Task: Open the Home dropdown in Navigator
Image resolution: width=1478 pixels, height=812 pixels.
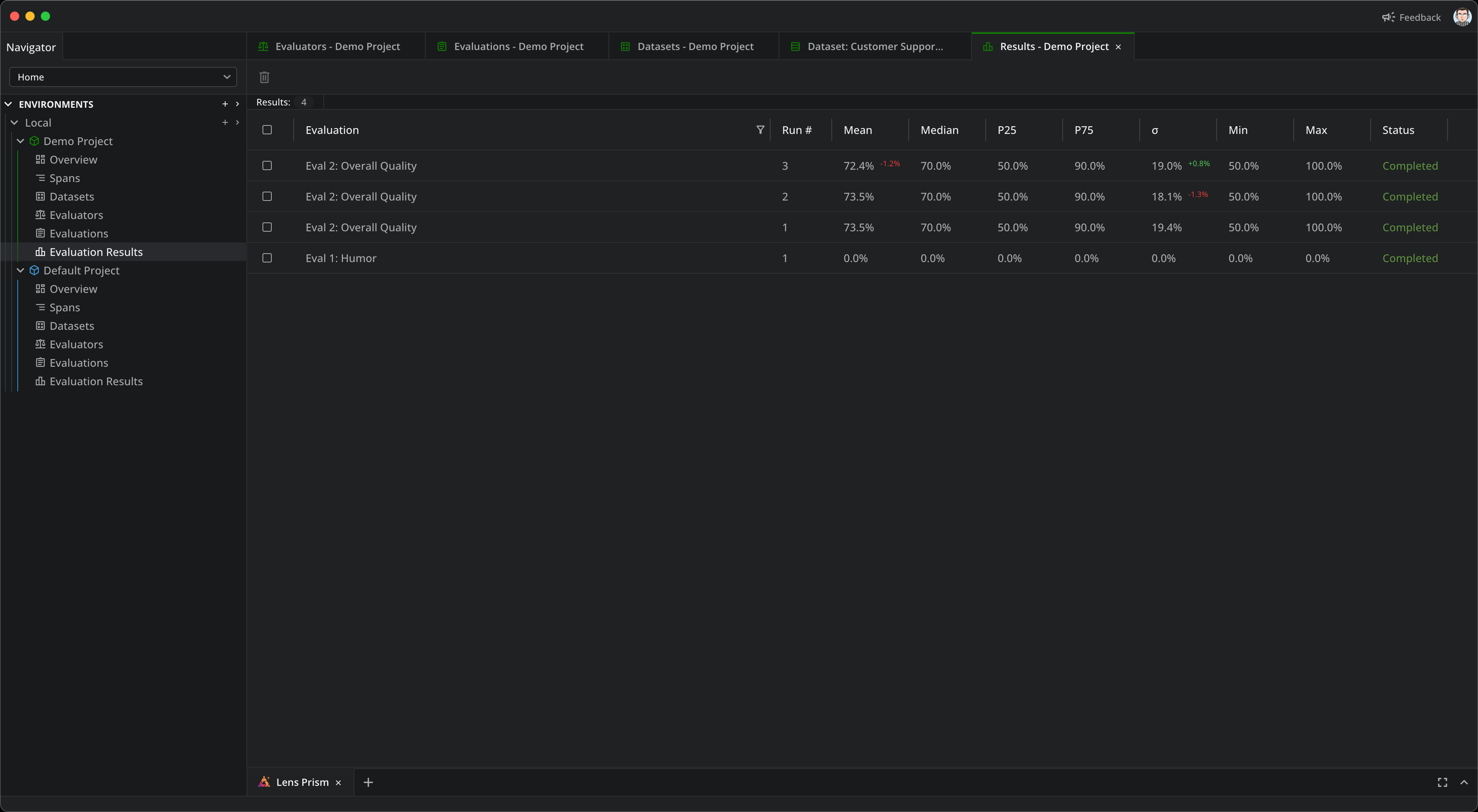Action: point(123,77)
